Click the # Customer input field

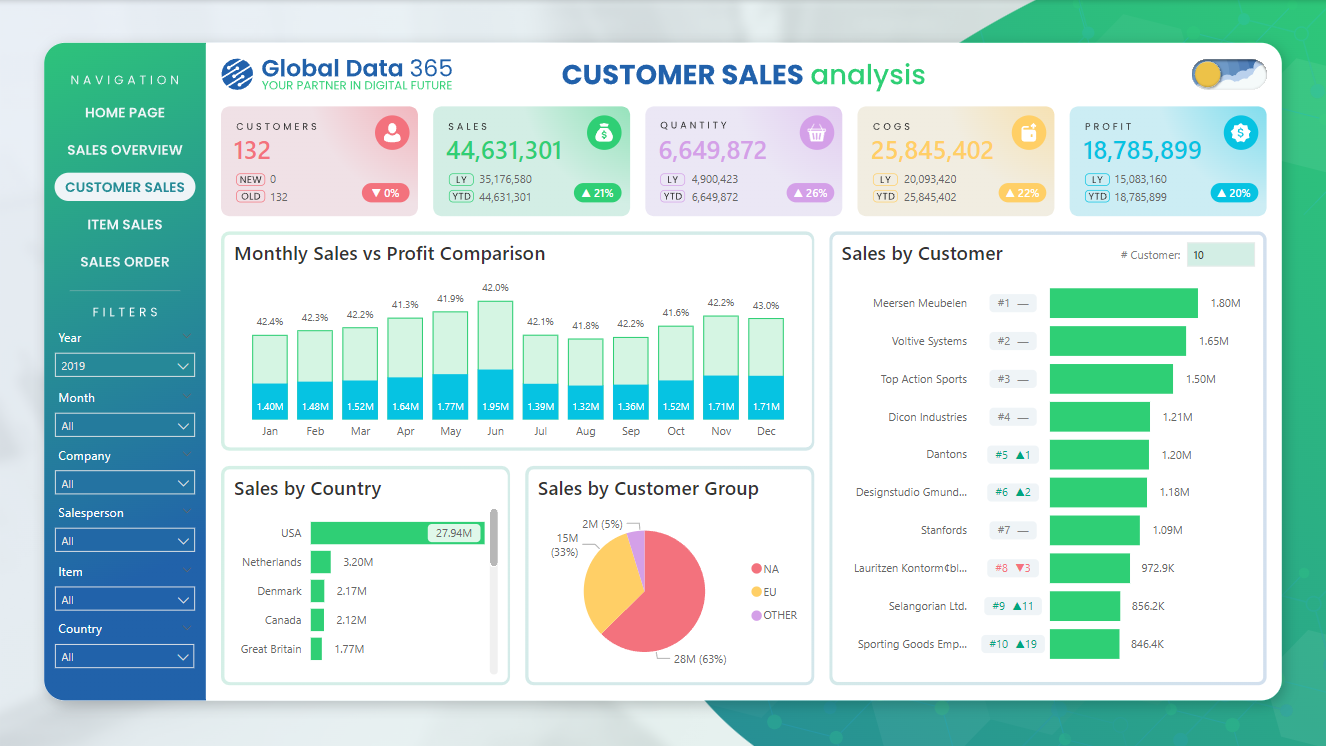(1220, 255)
